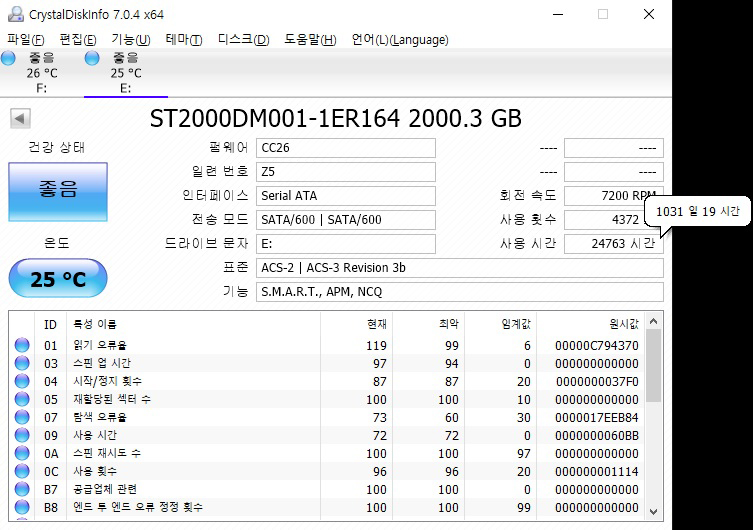Click status orb for attribute 07

point(22,417)
